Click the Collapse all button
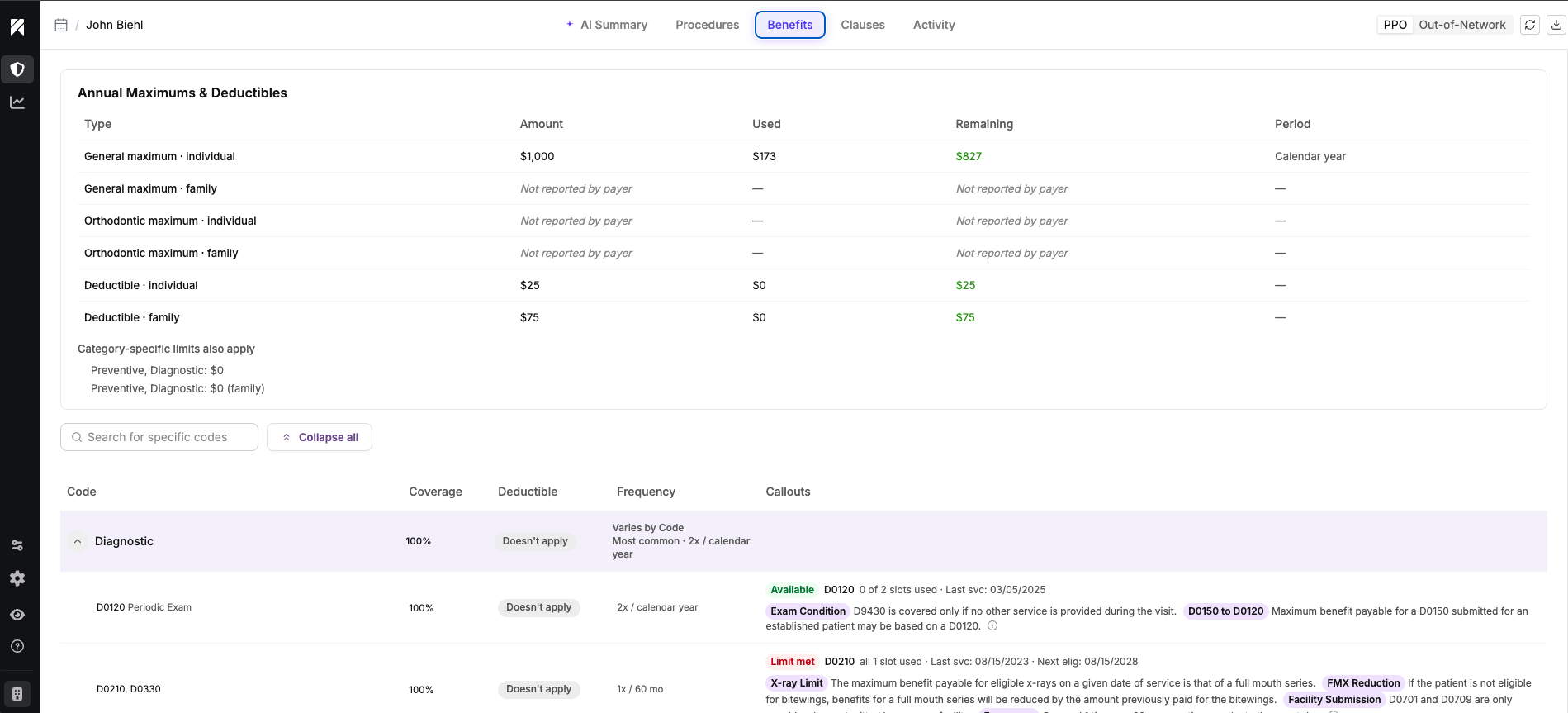This screenshot has height=713, width=1568. [x=320, y=437]
